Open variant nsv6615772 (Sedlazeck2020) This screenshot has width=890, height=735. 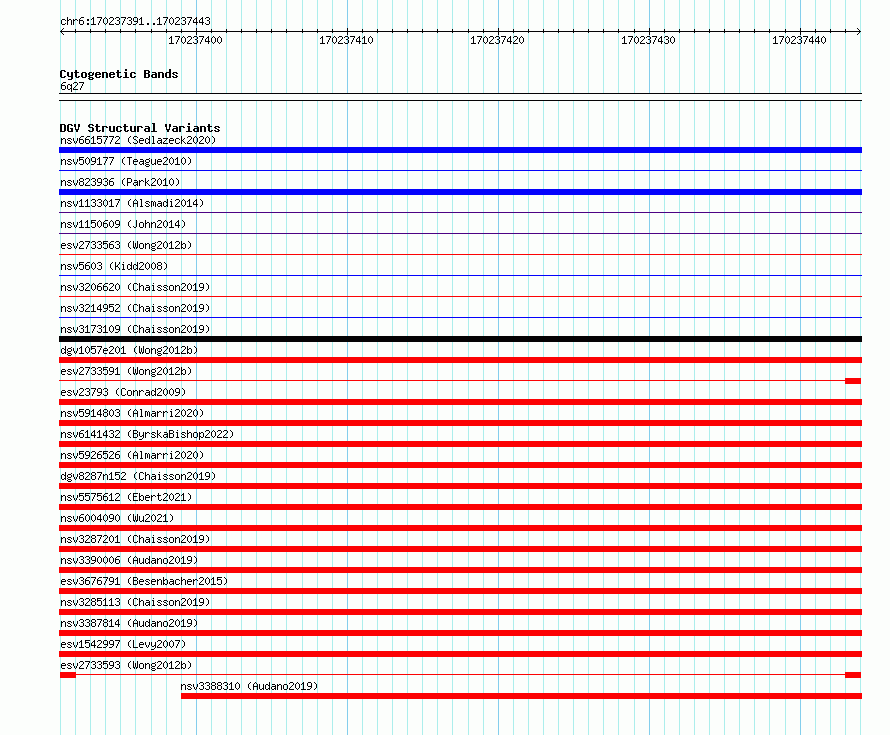pos(138,140)
